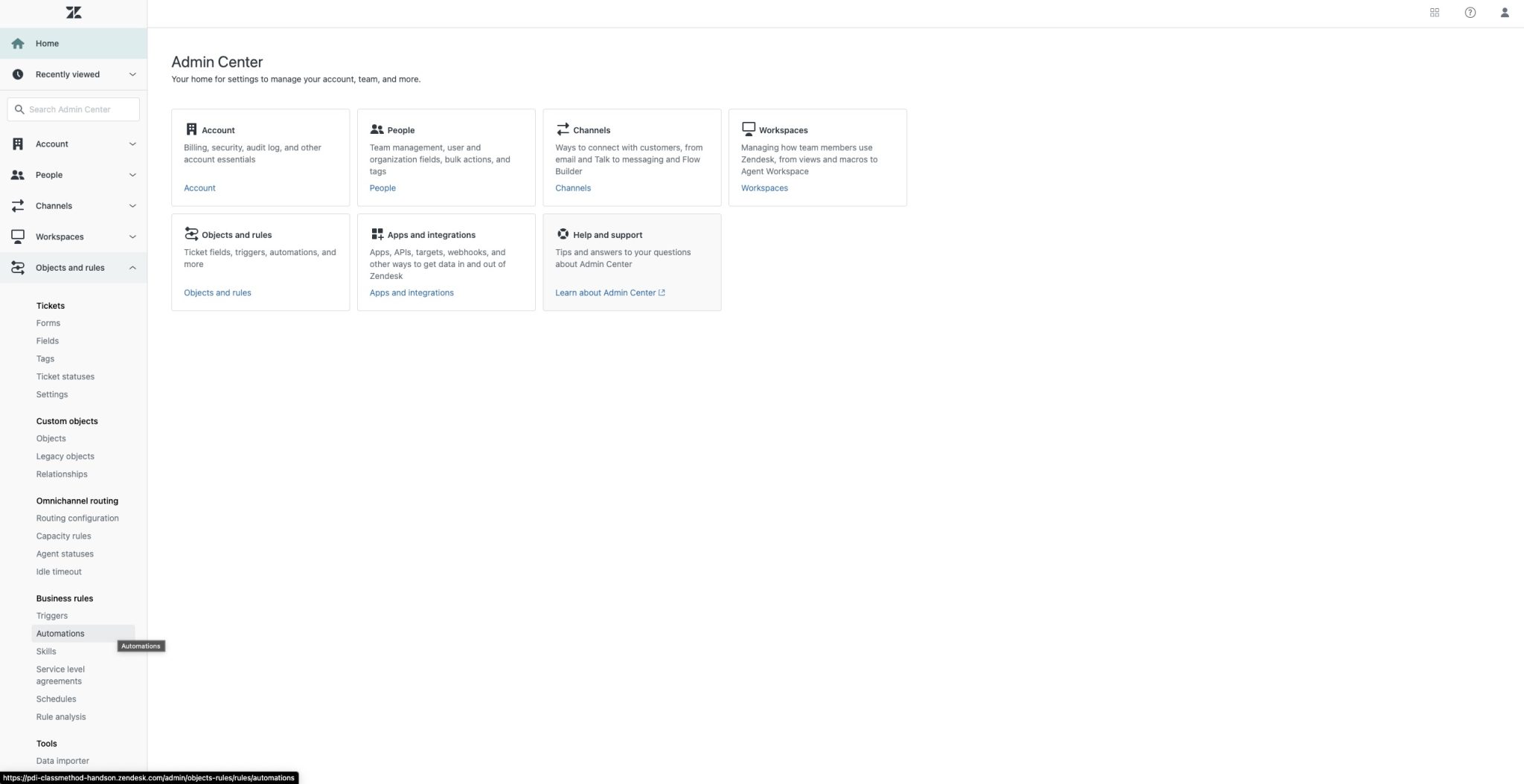Open Triggers under Business rules

[51, 615]
